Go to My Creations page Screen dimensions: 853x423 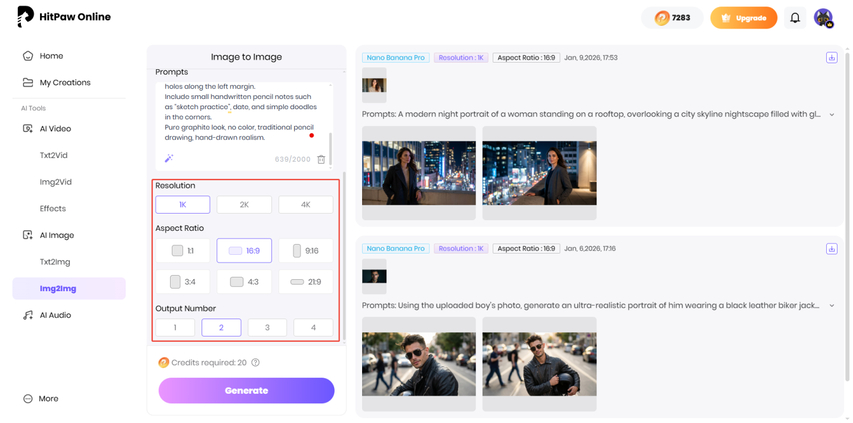65,82
